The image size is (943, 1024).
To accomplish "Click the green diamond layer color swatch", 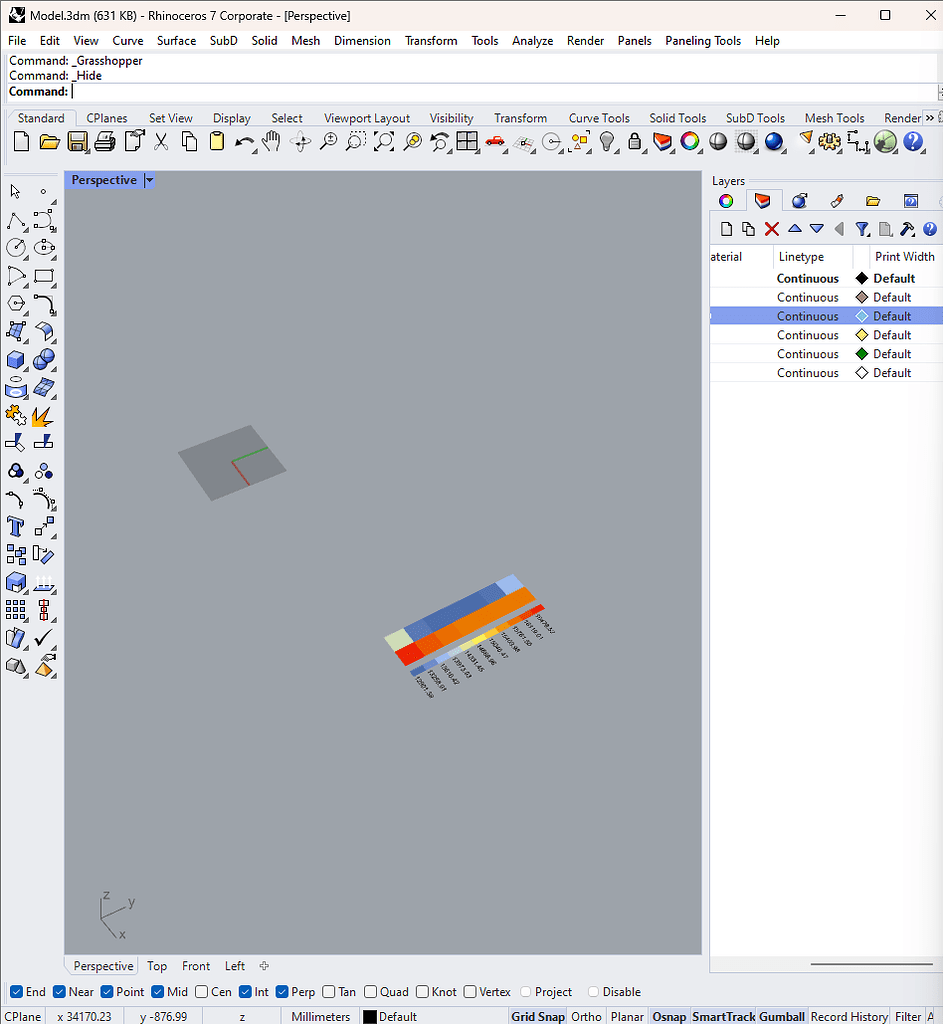I will pyautogui.click(x=861, y=354).
